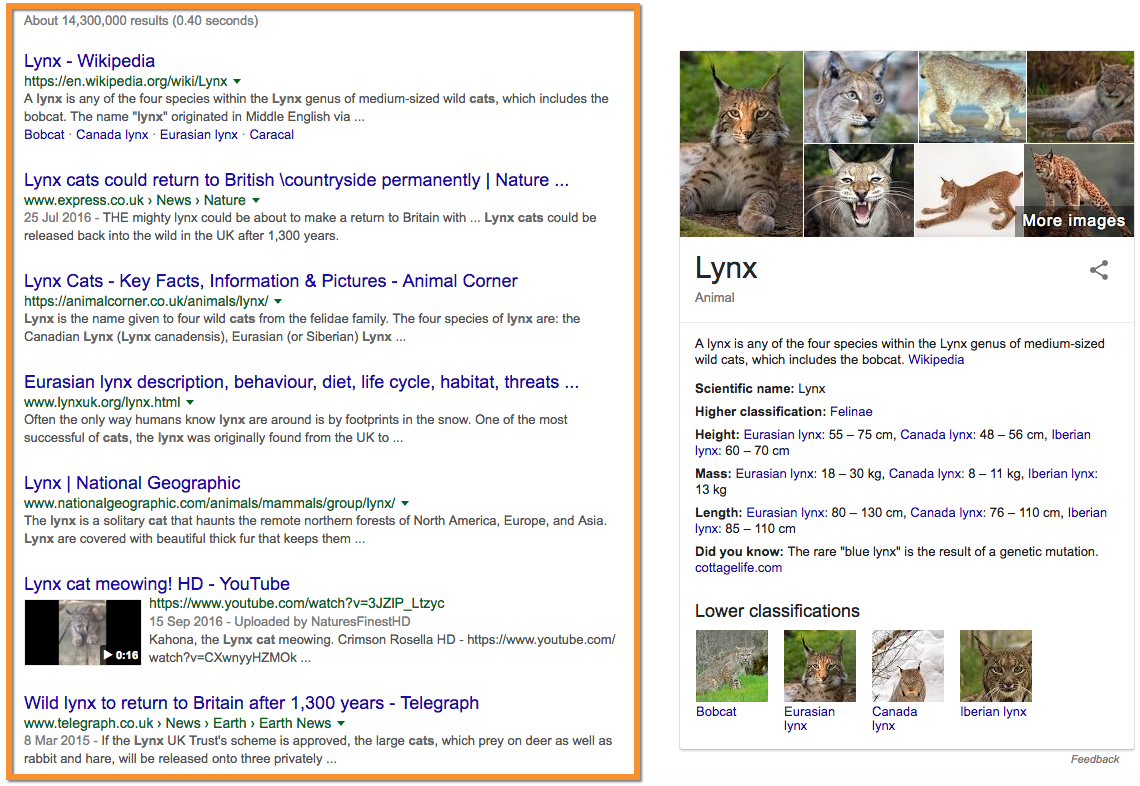This screenshot has height=786, width=1140.
Task: Expand dropdown arrow beside Wikipedia Lynx URL
Action: point(237,81)
